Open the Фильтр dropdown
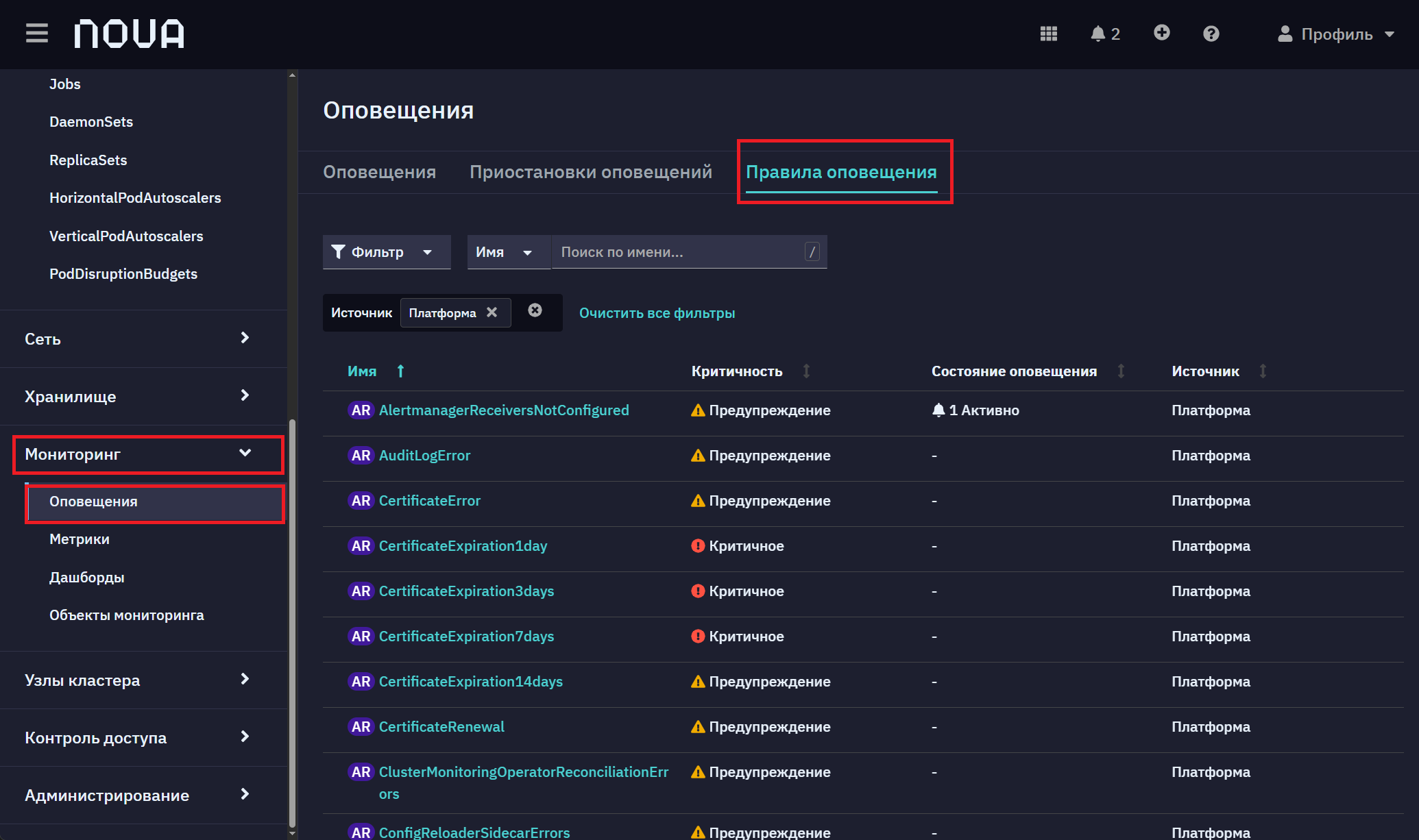This screenshot has width=1419, height=840. pos(387,252)
